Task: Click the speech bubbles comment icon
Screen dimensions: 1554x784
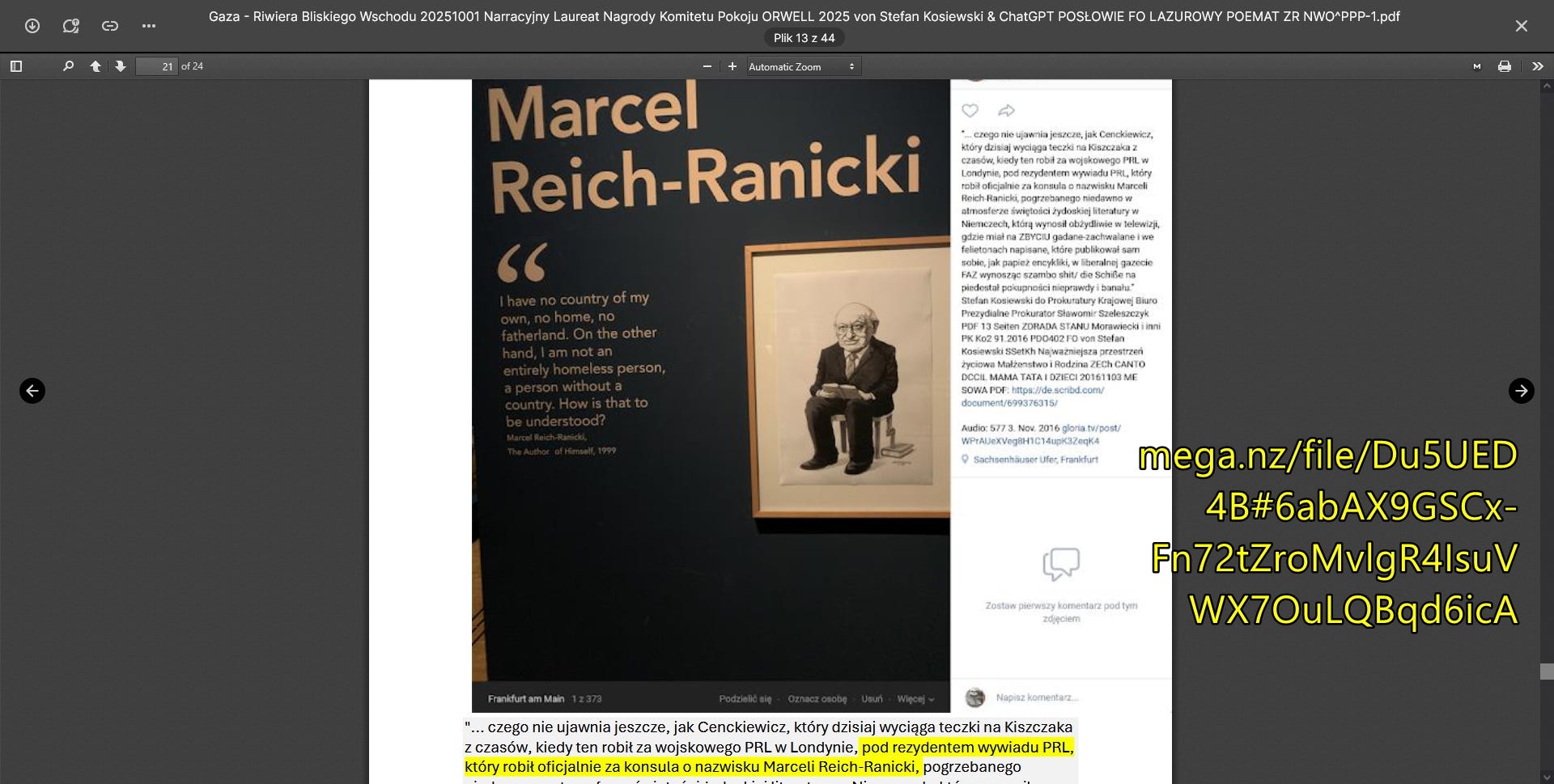Action: 1061,564
